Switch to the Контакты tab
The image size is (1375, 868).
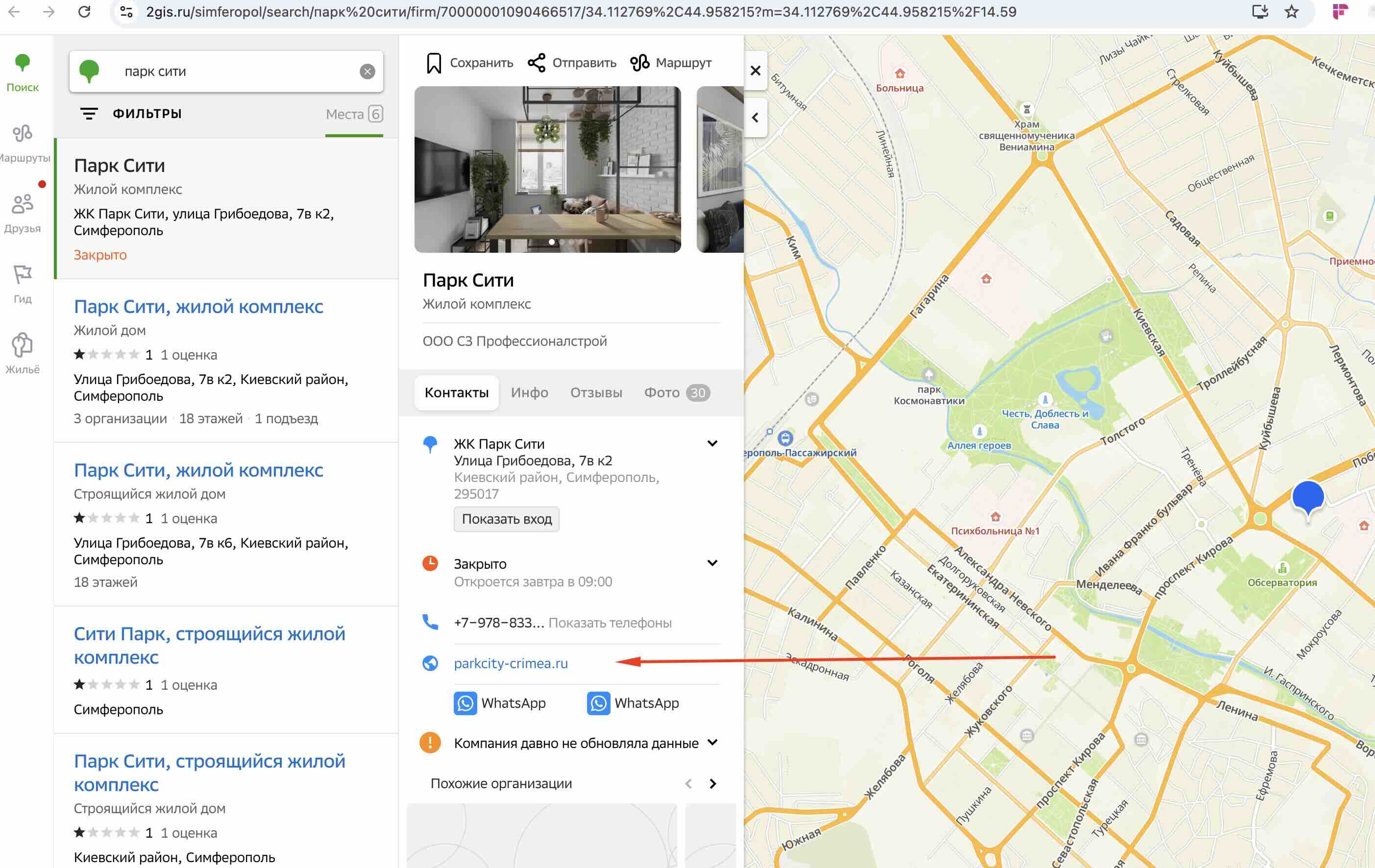456,393
